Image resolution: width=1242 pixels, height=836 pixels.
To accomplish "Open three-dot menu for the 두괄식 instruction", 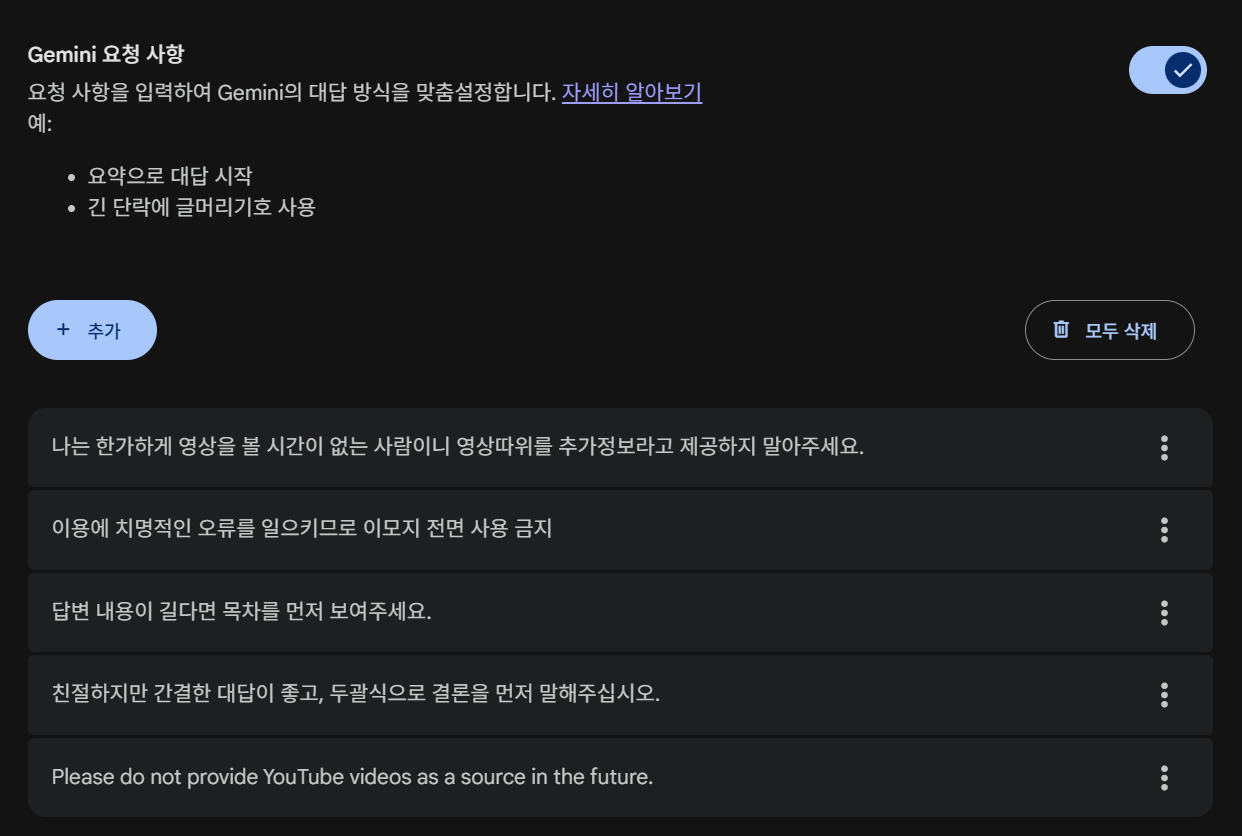I will (x=1164, y=694).
